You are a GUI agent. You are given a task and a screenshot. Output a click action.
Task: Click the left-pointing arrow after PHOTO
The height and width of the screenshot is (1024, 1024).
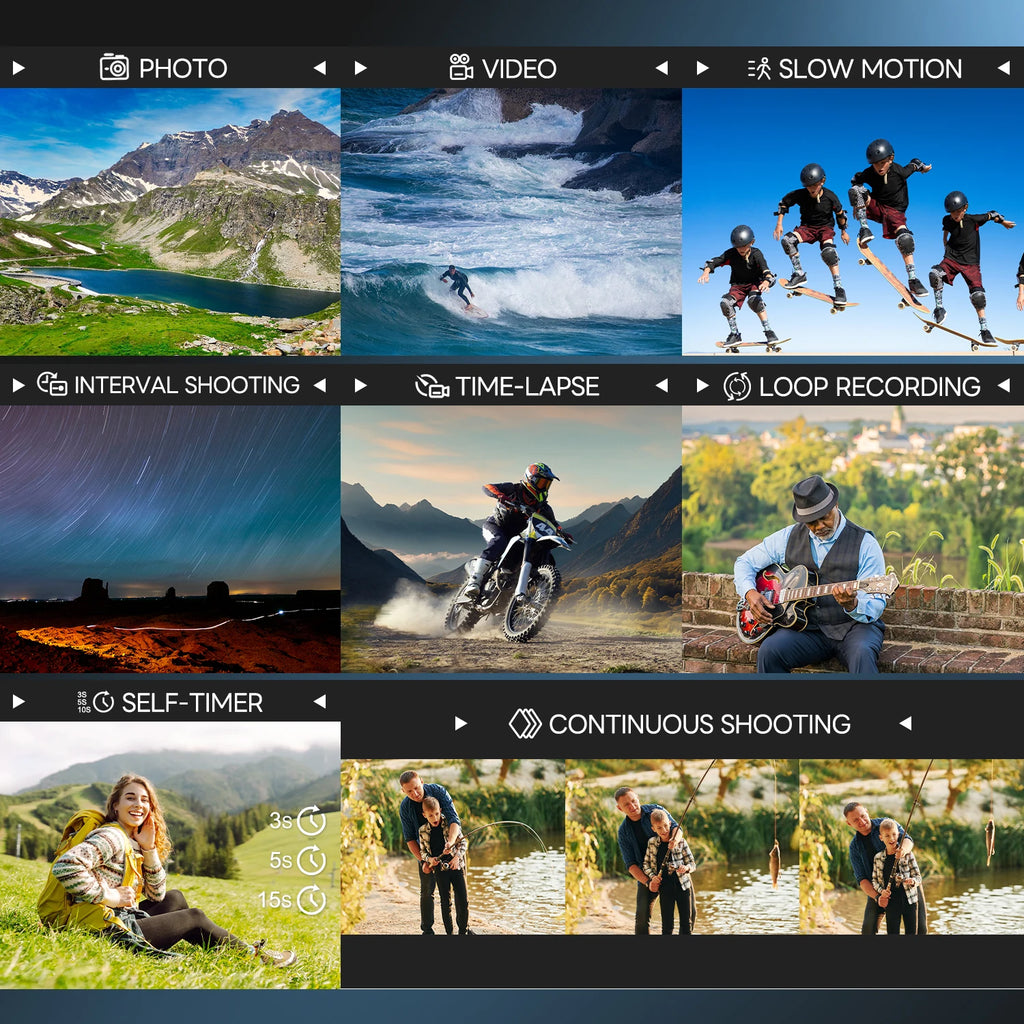coord(319,67)
